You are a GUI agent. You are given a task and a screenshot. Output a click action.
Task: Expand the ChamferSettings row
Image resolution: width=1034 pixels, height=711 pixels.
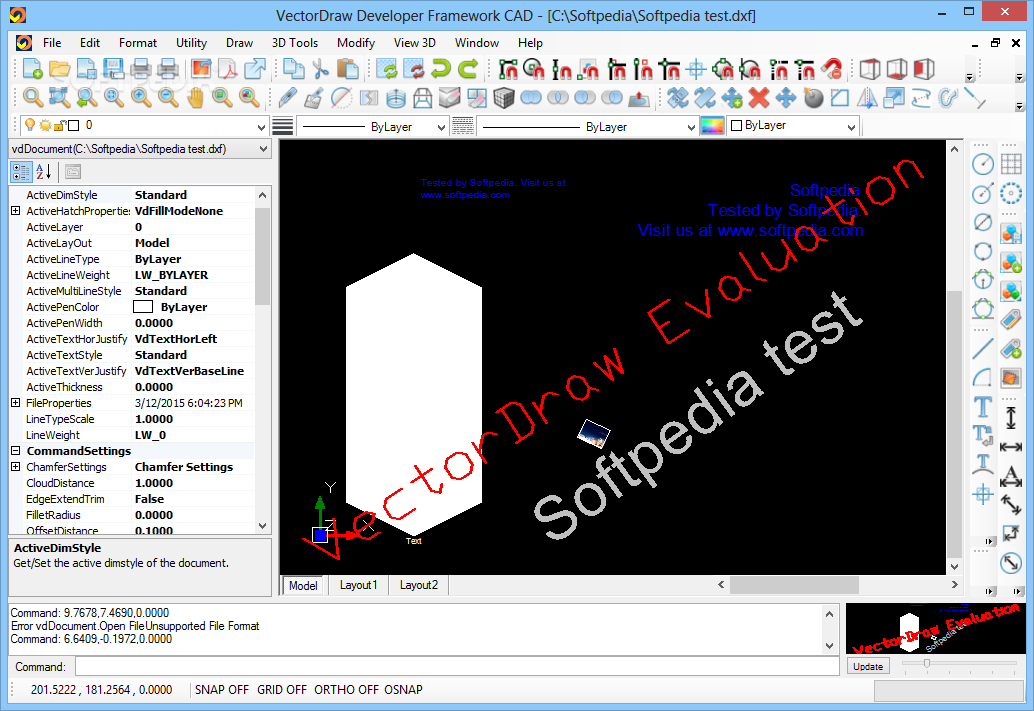click(x=16, y=467)
